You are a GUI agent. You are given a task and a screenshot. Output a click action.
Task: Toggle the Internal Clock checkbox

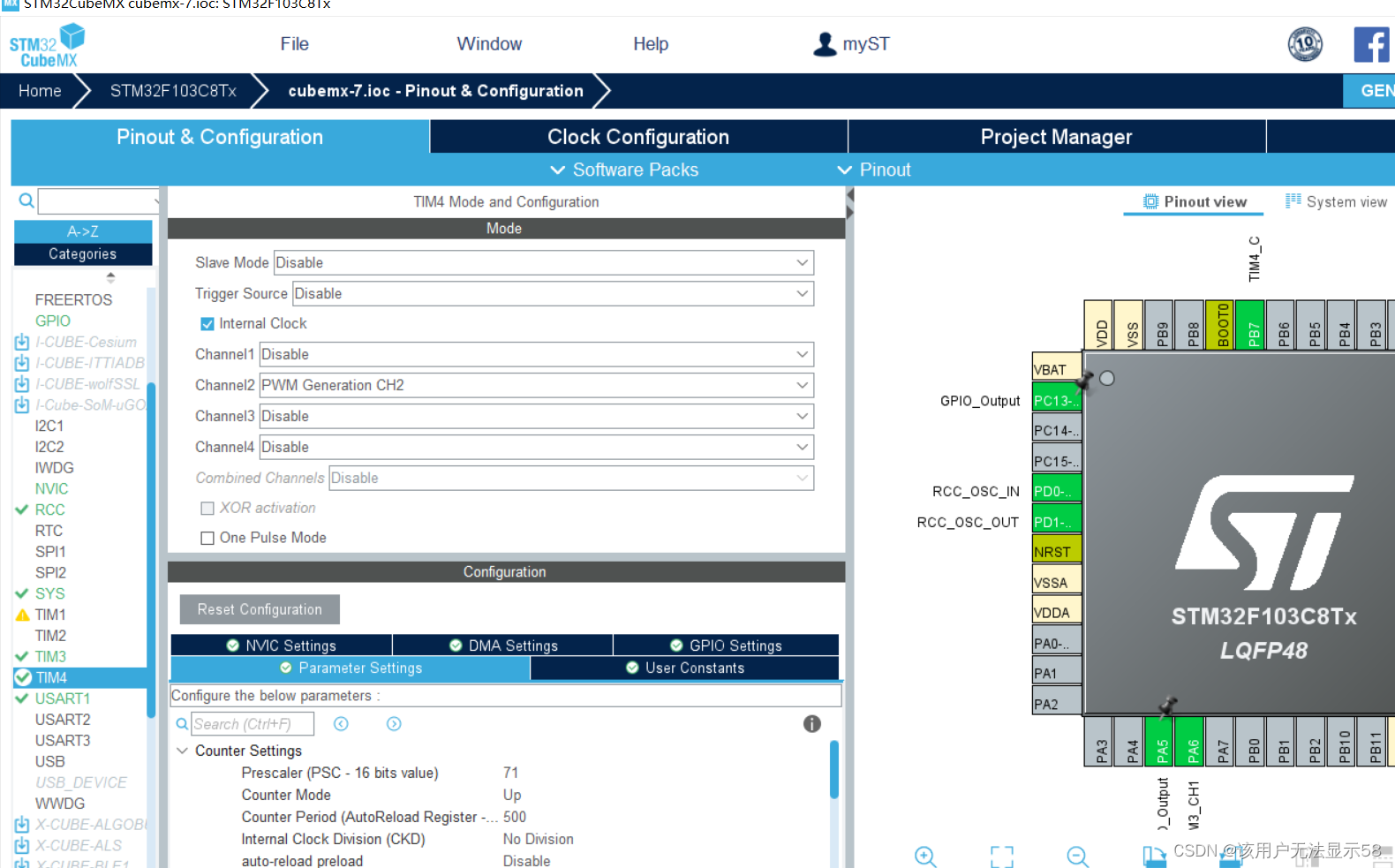click(207, 324)
